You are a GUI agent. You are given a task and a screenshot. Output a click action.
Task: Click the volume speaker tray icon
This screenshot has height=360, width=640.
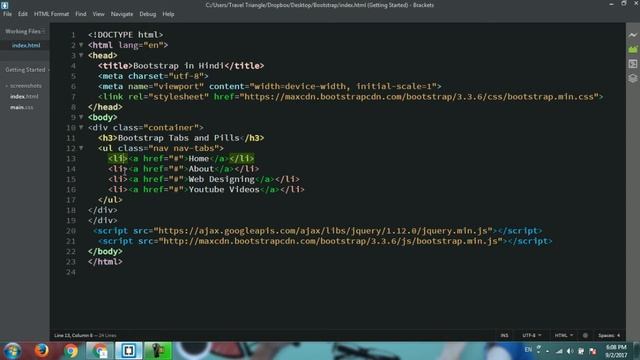tap(570, 351)
